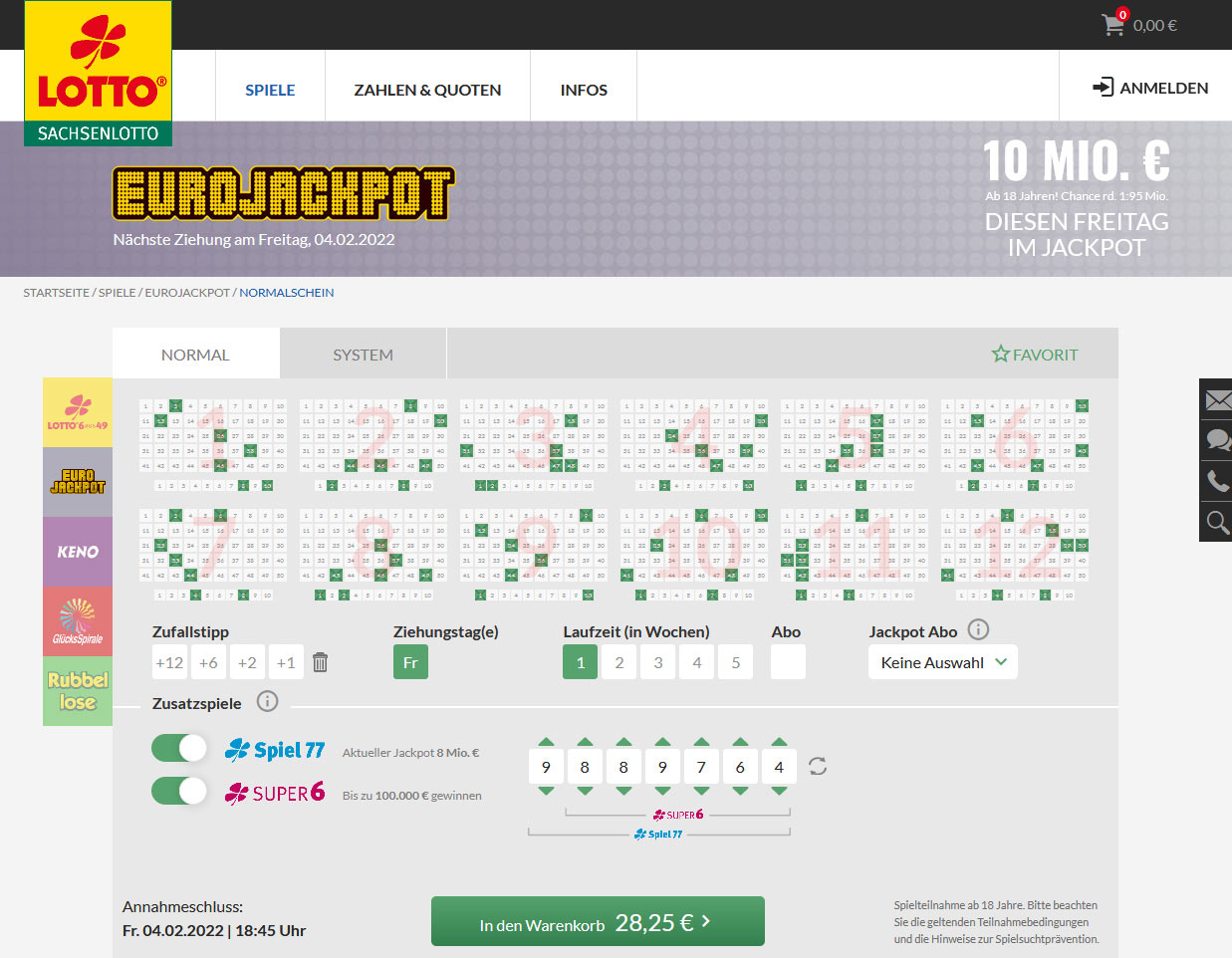
Task: Select GlücksSpirale in the game sidebar
Action: [78, 621]
